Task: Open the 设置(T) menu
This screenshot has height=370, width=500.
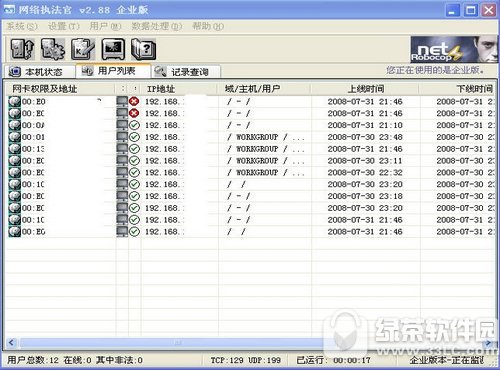Action: [63, 26]
